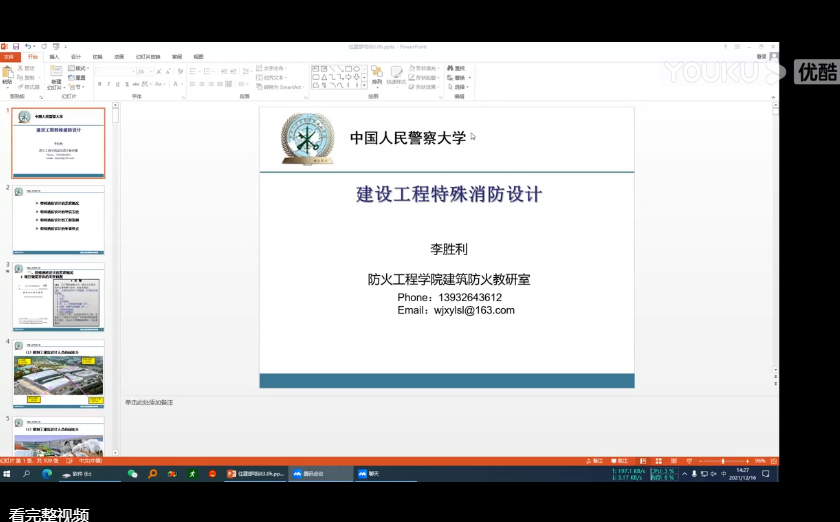Select the rectangle shape in shapes gallery

click(x=348, y=69)
